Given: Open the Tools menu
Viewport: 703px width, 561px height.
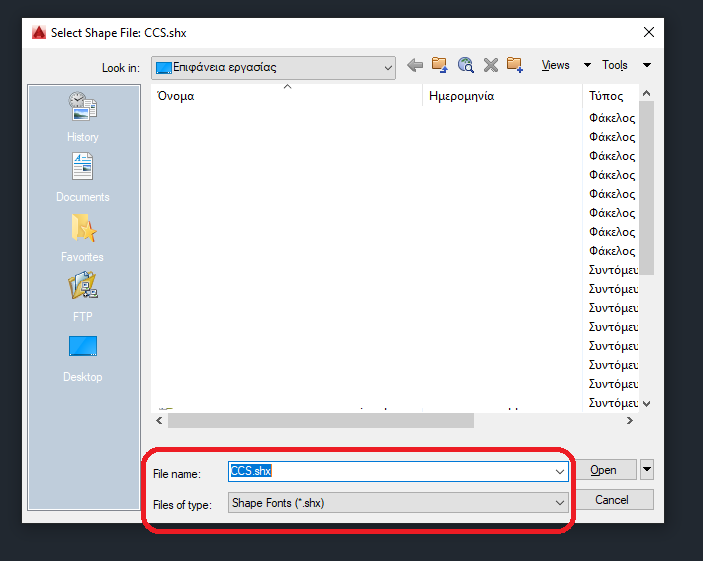Looking at the screenshot, I should pos(615,65).
